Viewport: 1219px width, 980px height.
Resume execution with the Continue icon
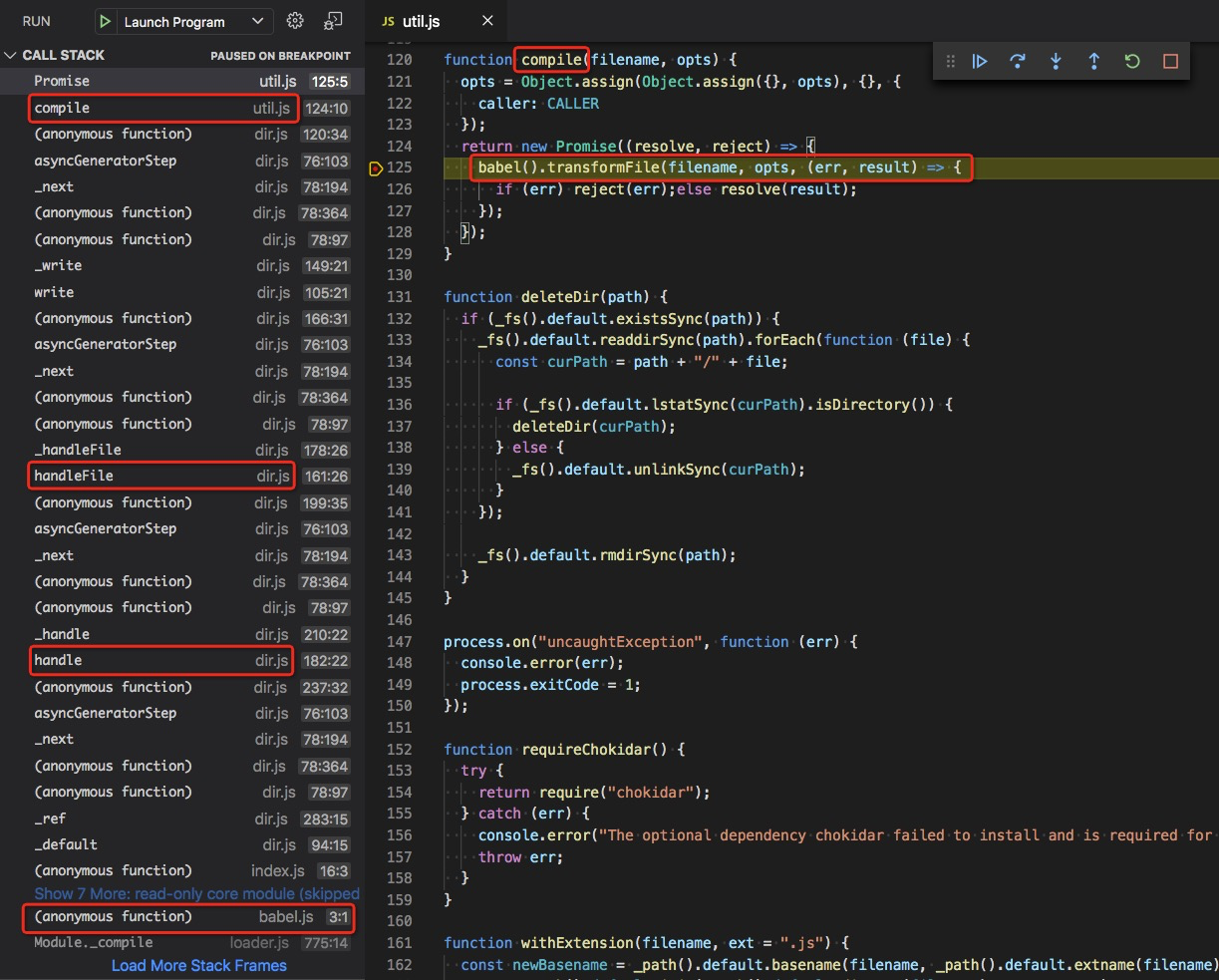coord(980,61)
